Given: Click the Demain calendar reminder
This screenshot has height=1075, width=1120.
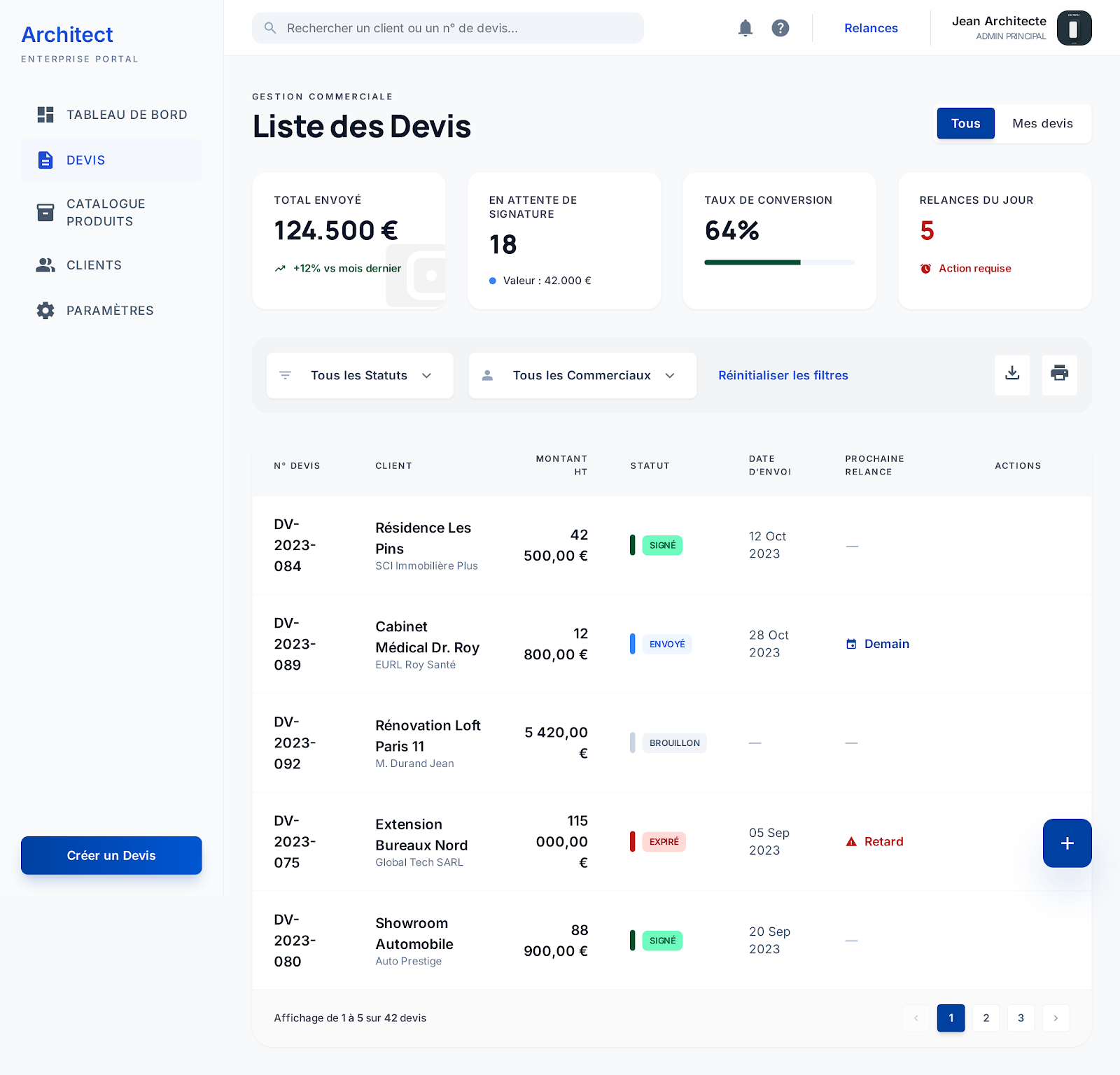Looking at the screenshot, I should pos(878,644).
